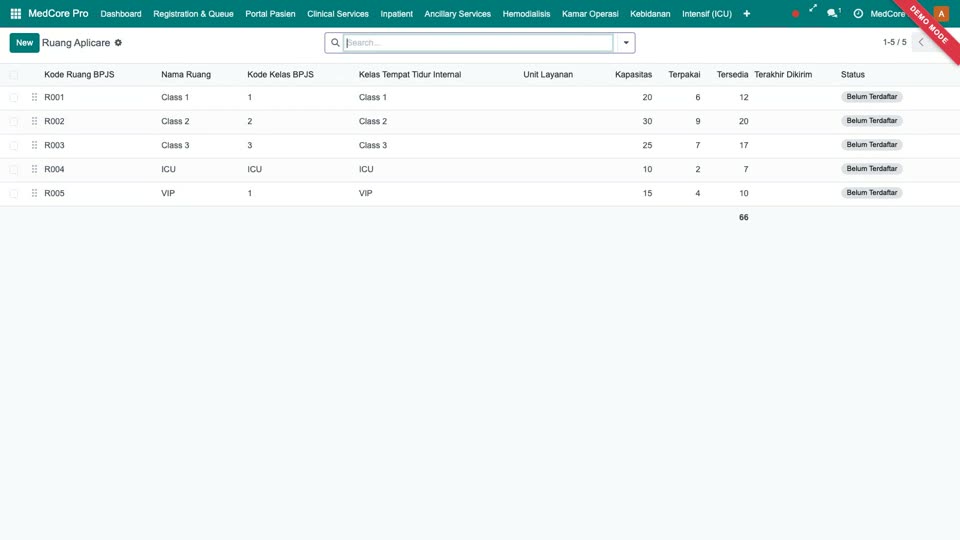
Task: Click the New button
Action: [x=24, y=43]
